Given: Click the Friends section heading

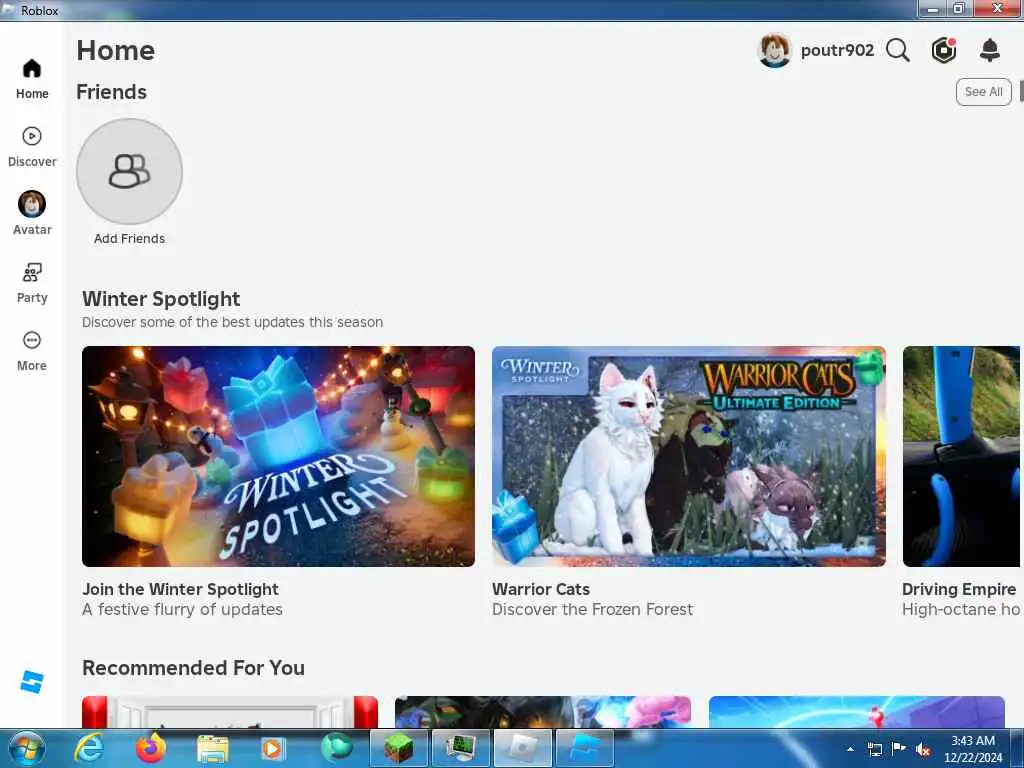Looking at the screenshot, I should pos(111,92).
